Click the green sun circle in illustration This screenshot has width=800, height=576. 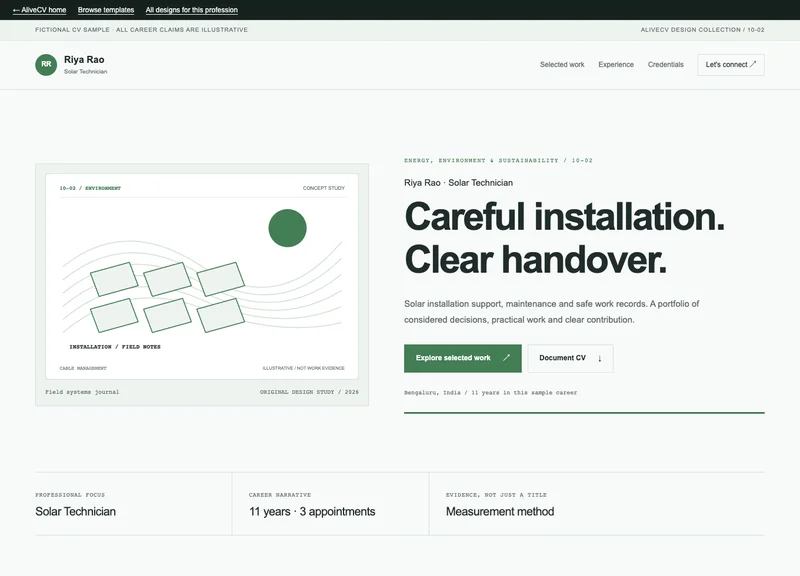287,228
